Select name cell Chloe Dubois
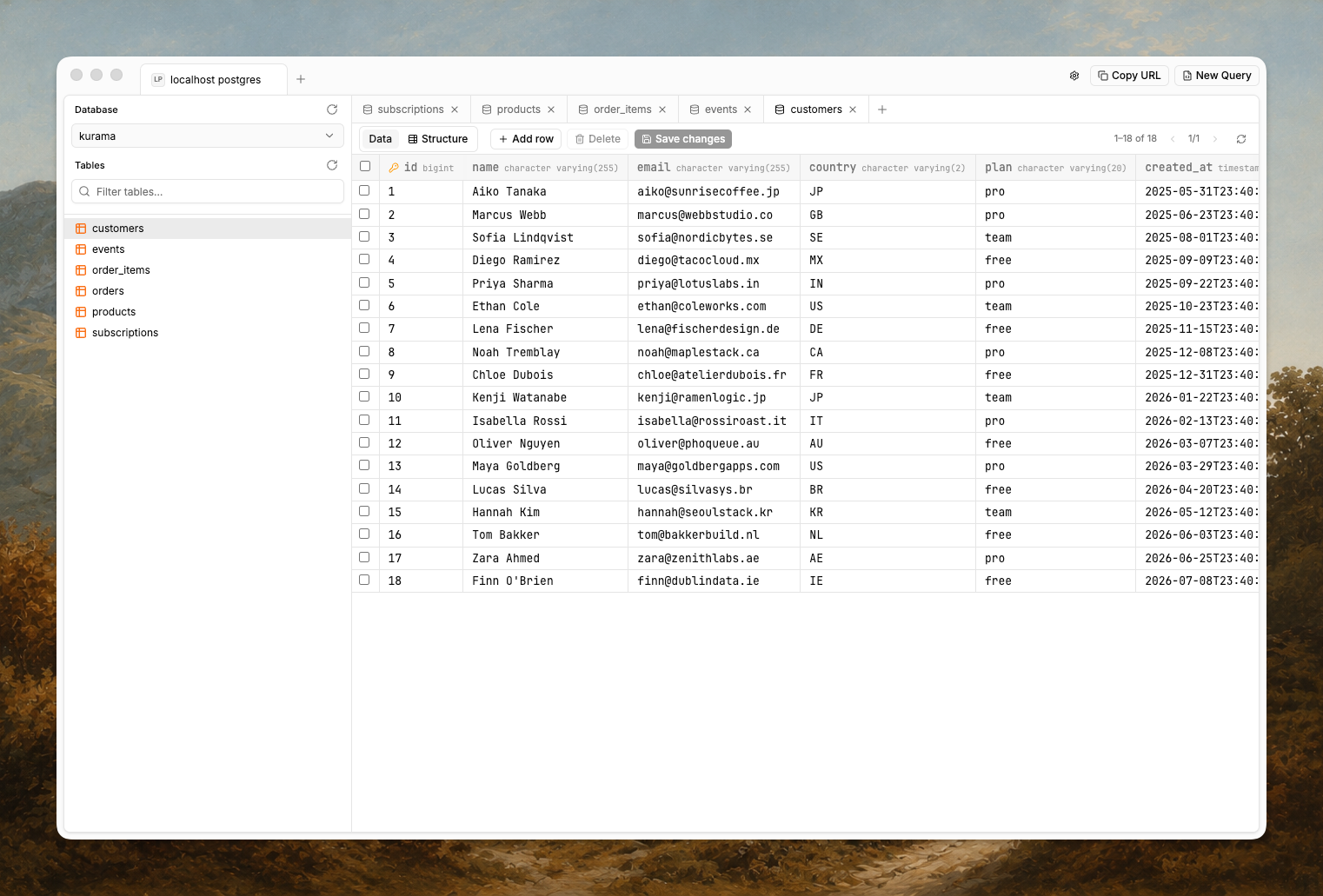Image resolution: width=1323 pixels, height=896 pixels. point(545,375)
